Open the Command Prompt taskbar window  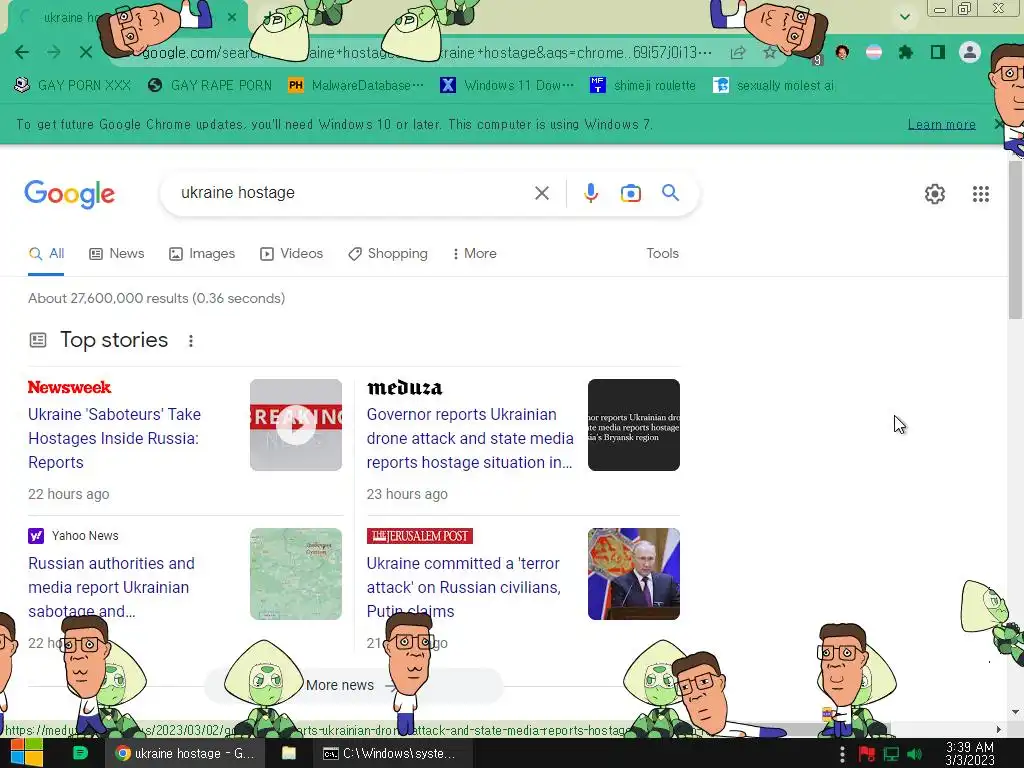392,753
